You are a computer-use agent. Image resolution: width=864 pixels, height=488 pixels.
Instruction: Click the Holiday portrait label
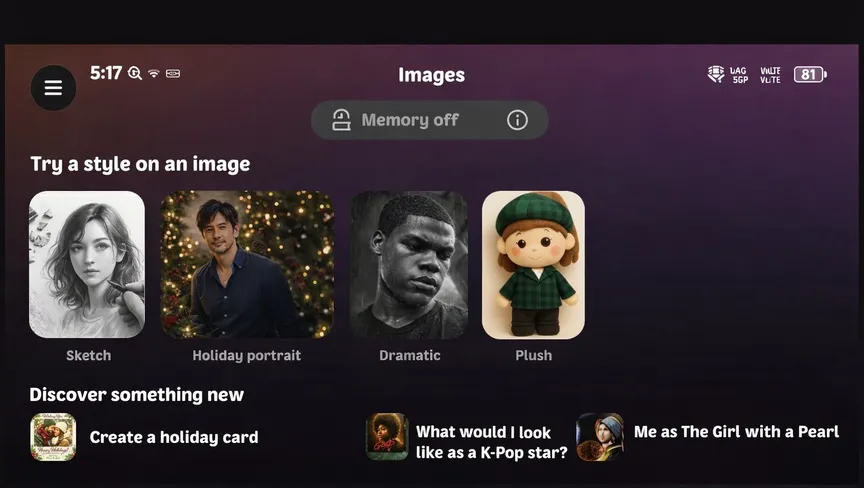pos(246,355)
